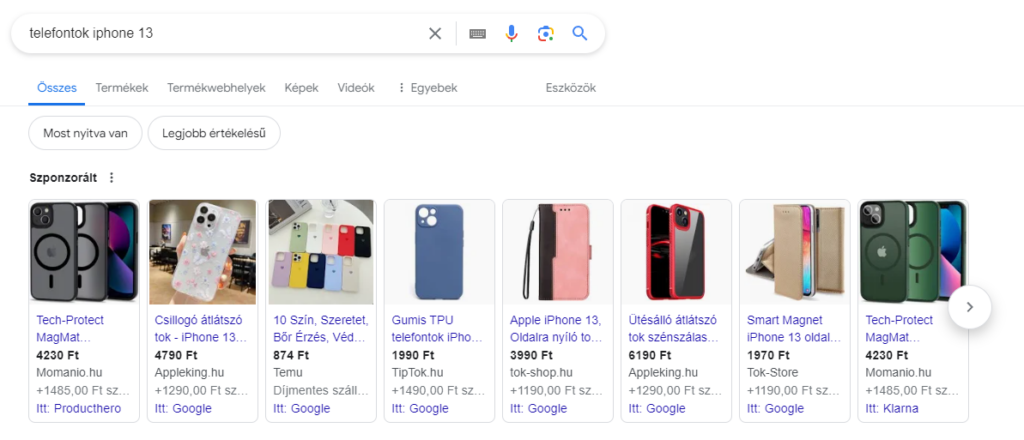Image resolution: width=1024 pixels, height=440 pixels.
Task: Open the Csillogó átlátszó tok product link
Action: coord(201,328)
